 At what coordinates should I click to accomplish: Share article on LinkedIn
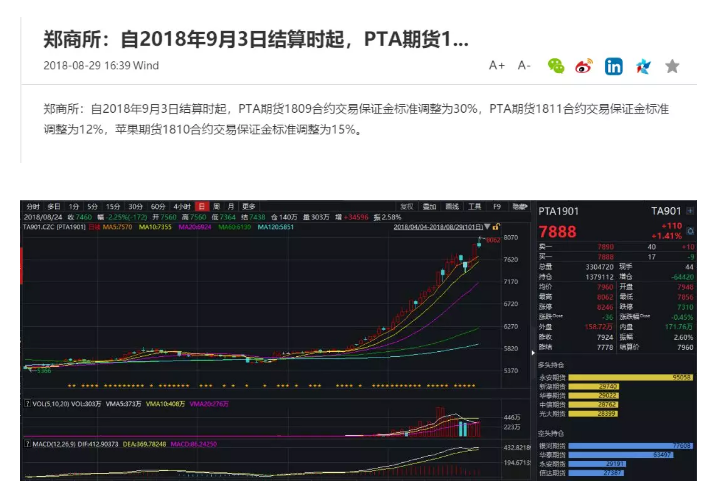click(613, 66)
